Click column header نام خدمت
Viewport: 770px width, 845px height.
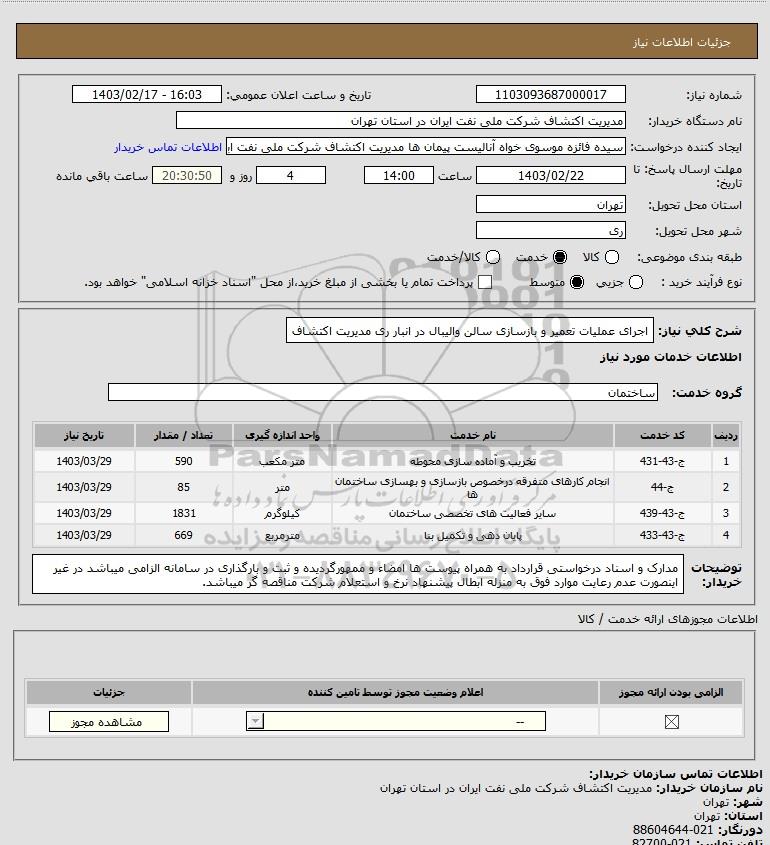(x=473, y=435)
